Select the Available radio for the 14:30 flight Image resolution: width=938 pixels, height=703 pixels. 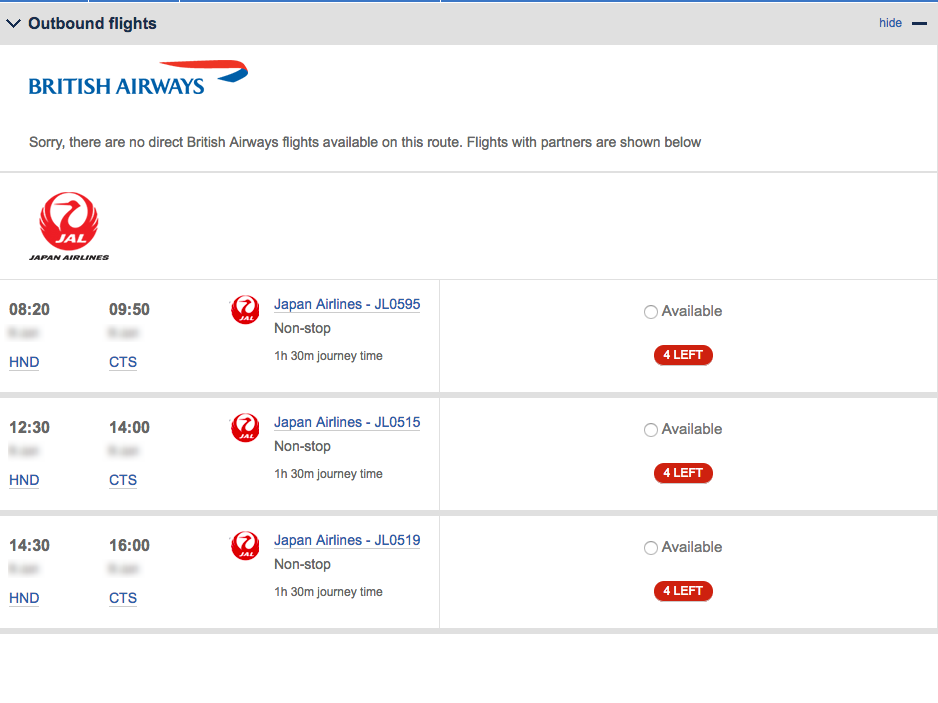[x=651, y=547]
